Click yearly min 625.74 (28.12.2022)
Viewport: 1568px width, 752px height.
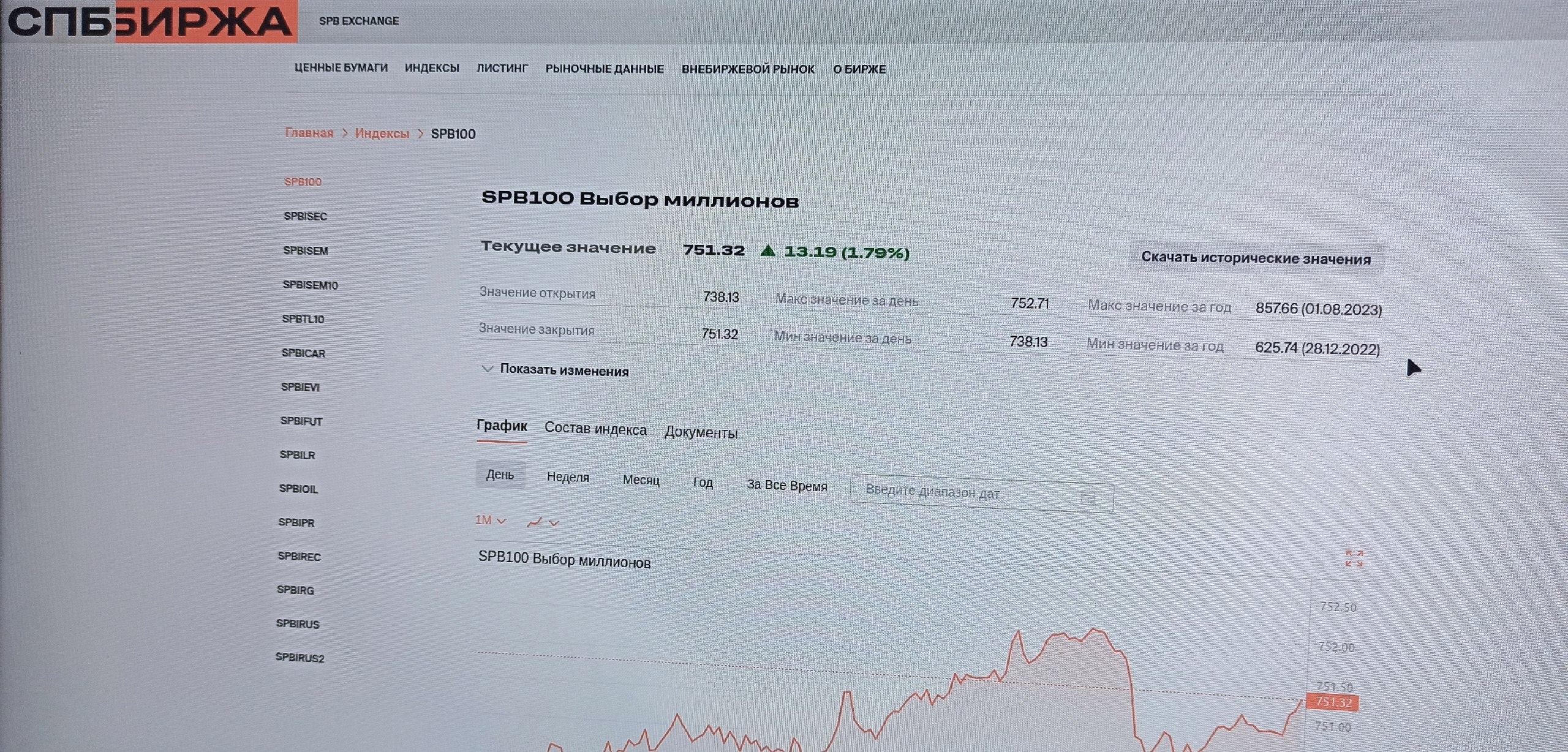1317,348
